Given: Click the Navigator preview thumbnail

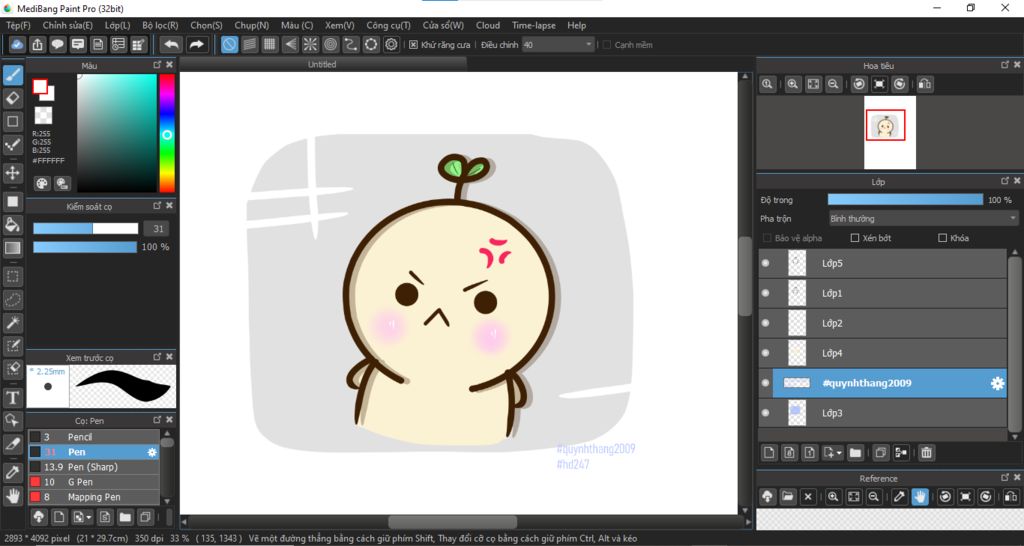Looking at the screenshot, I should click(889, 133).
